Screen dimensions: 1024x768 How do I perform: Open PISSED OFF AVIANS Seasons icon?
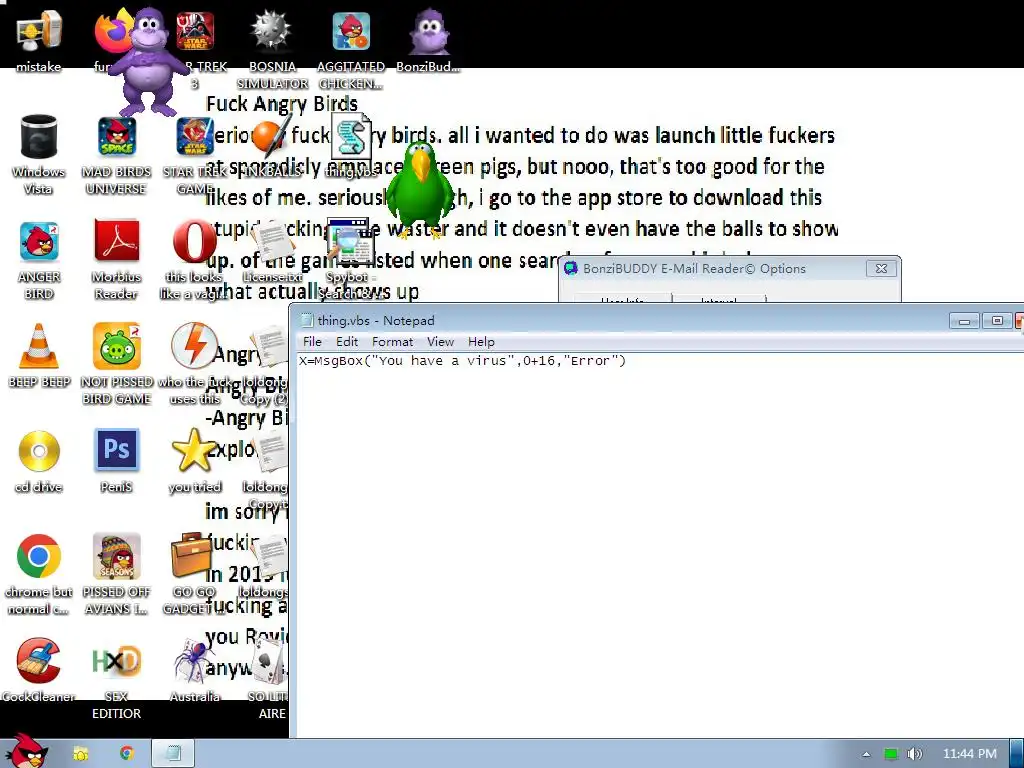point(116,556)
